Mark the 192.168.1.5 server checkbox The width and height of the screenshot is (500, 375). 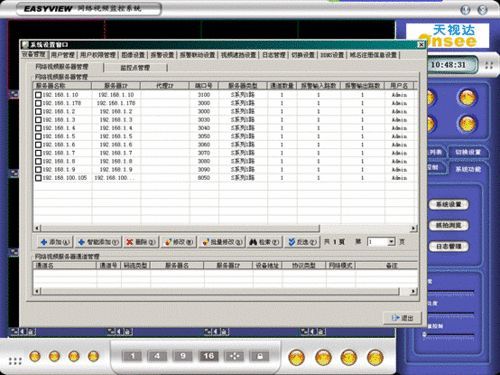pos(38,137)
